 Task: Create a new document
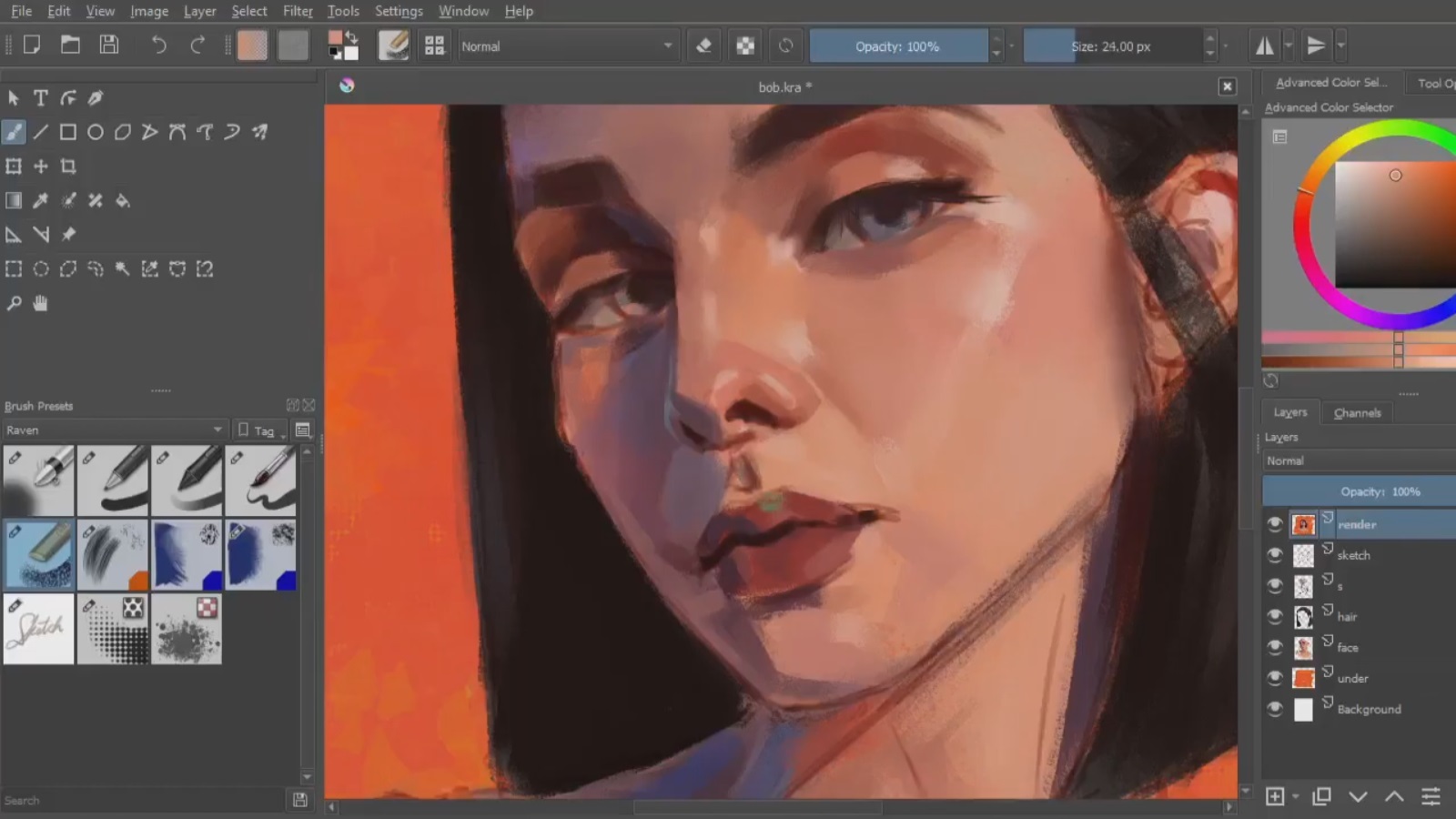pyautogui.click(x=32, y=45)
